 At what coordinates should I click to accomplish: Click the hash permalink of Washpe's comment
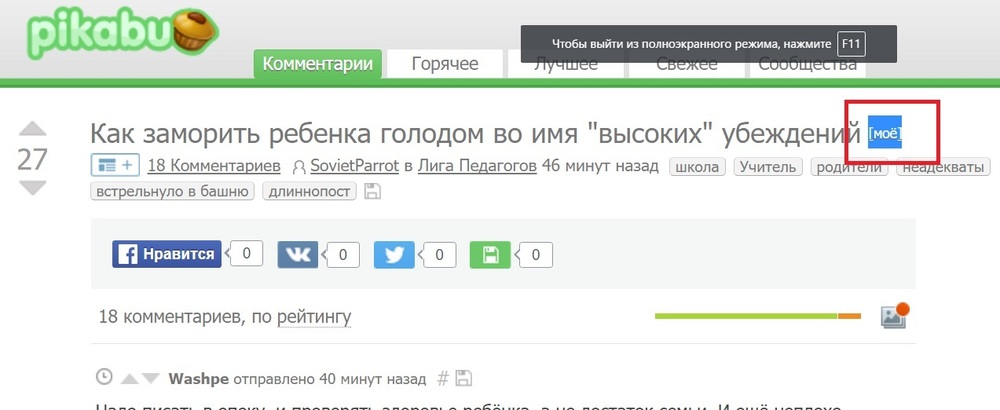pos(444,379)
